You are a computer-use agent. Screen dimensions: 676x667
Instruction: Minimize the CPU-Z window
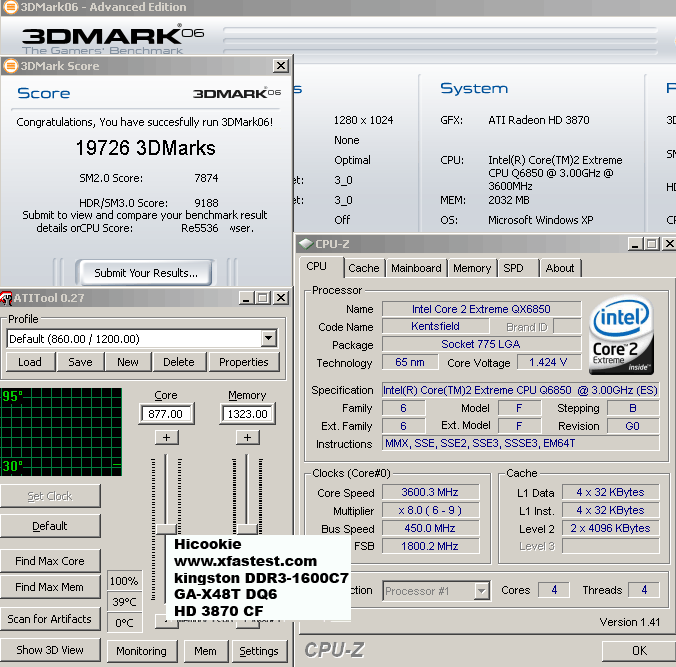[x=634, y=244]
